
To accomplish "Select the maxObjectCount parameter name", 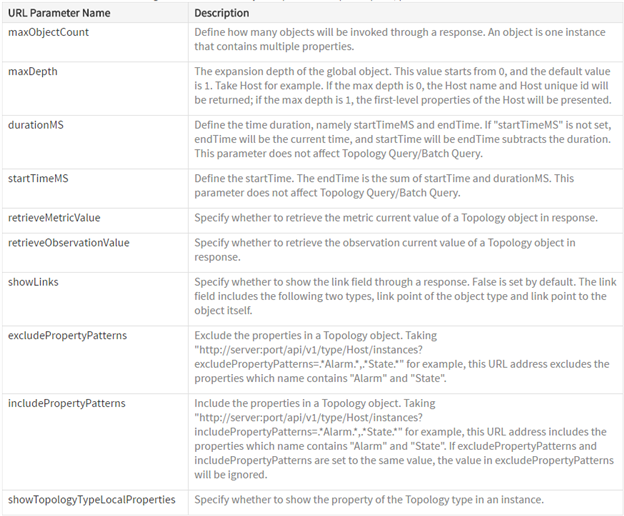I will click(x=48, y=32).
